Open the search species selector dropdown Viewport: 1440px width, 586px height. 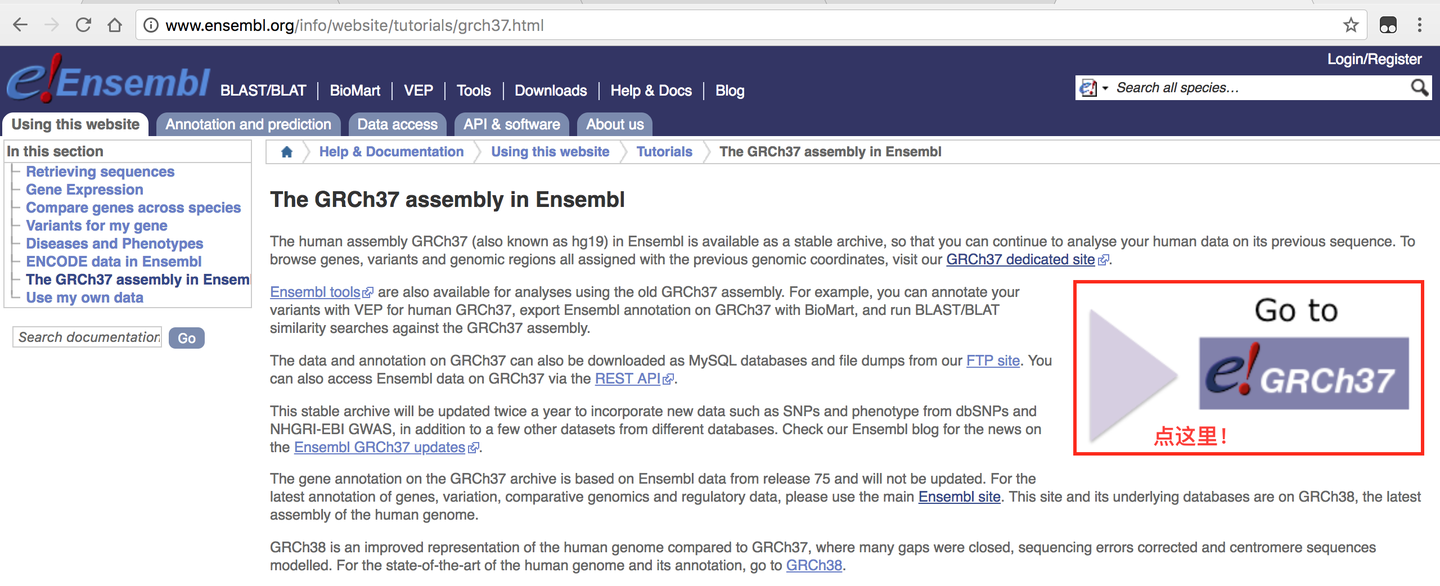(1093, 88)
